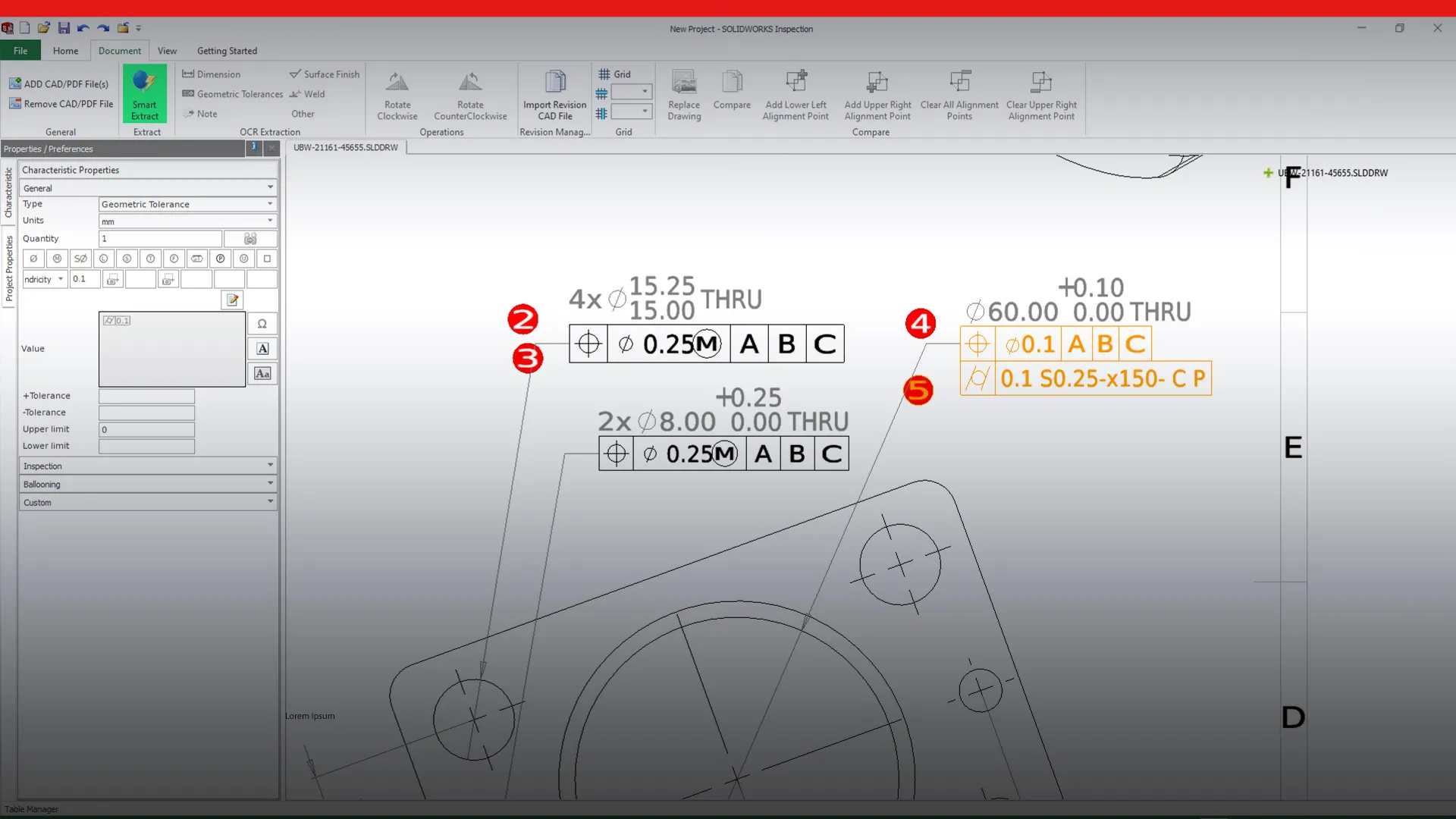Image resolution: width=1456 pixels, height=819 pixels.
Task: Open the File menu
Action: coord(20,50)
